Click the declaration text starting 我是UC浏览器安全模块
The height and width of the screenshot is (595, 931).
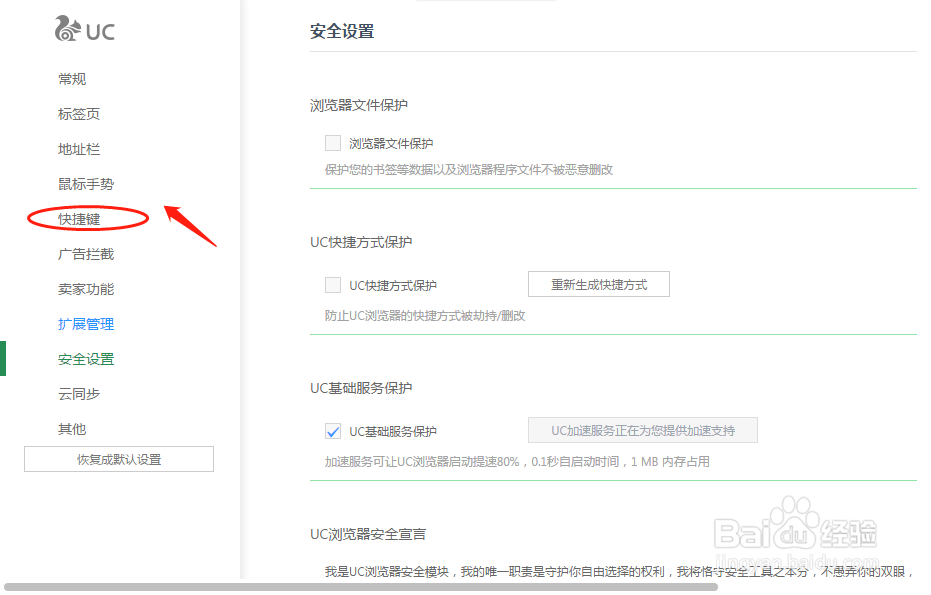point(619,572)
